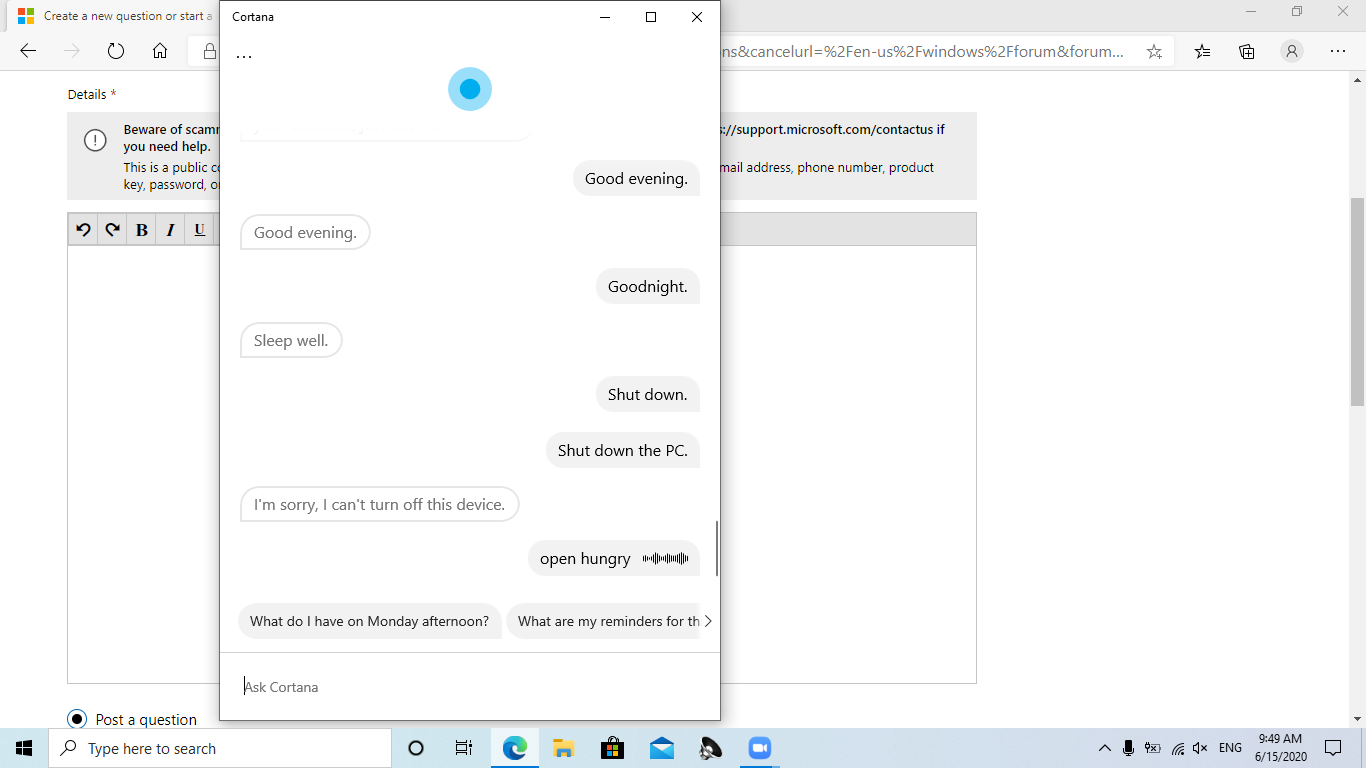Open Action Center notifications

pos(1332,748)
